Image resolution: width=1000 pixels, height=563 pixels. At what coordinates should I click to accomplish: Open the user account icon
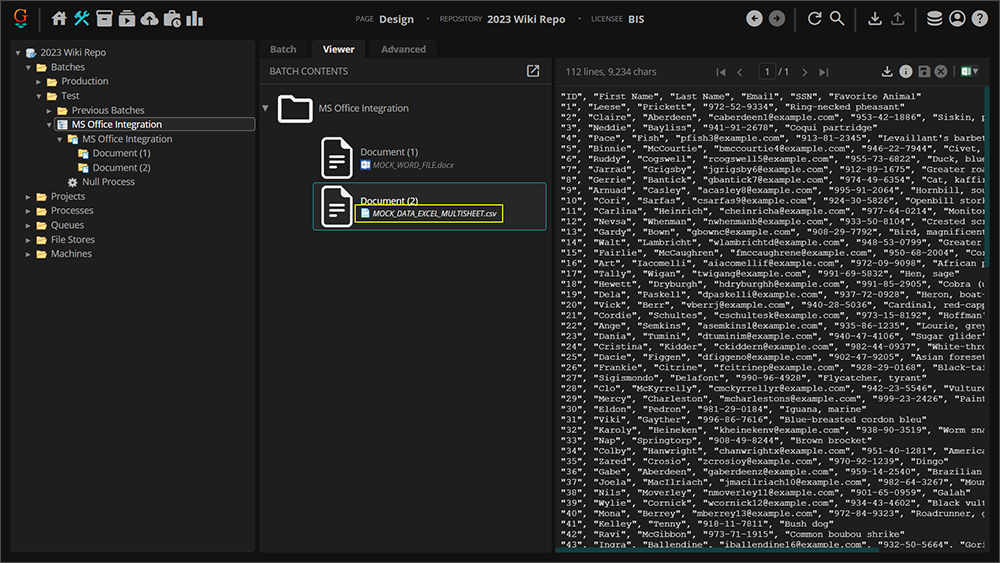point(957,19)
